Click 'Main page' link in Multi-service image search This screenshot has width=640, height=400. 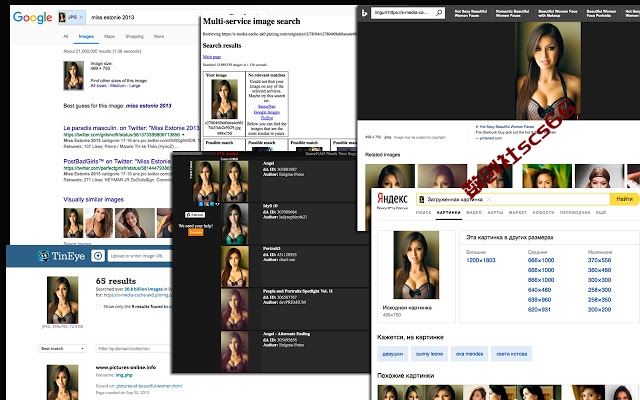point(212,57)
